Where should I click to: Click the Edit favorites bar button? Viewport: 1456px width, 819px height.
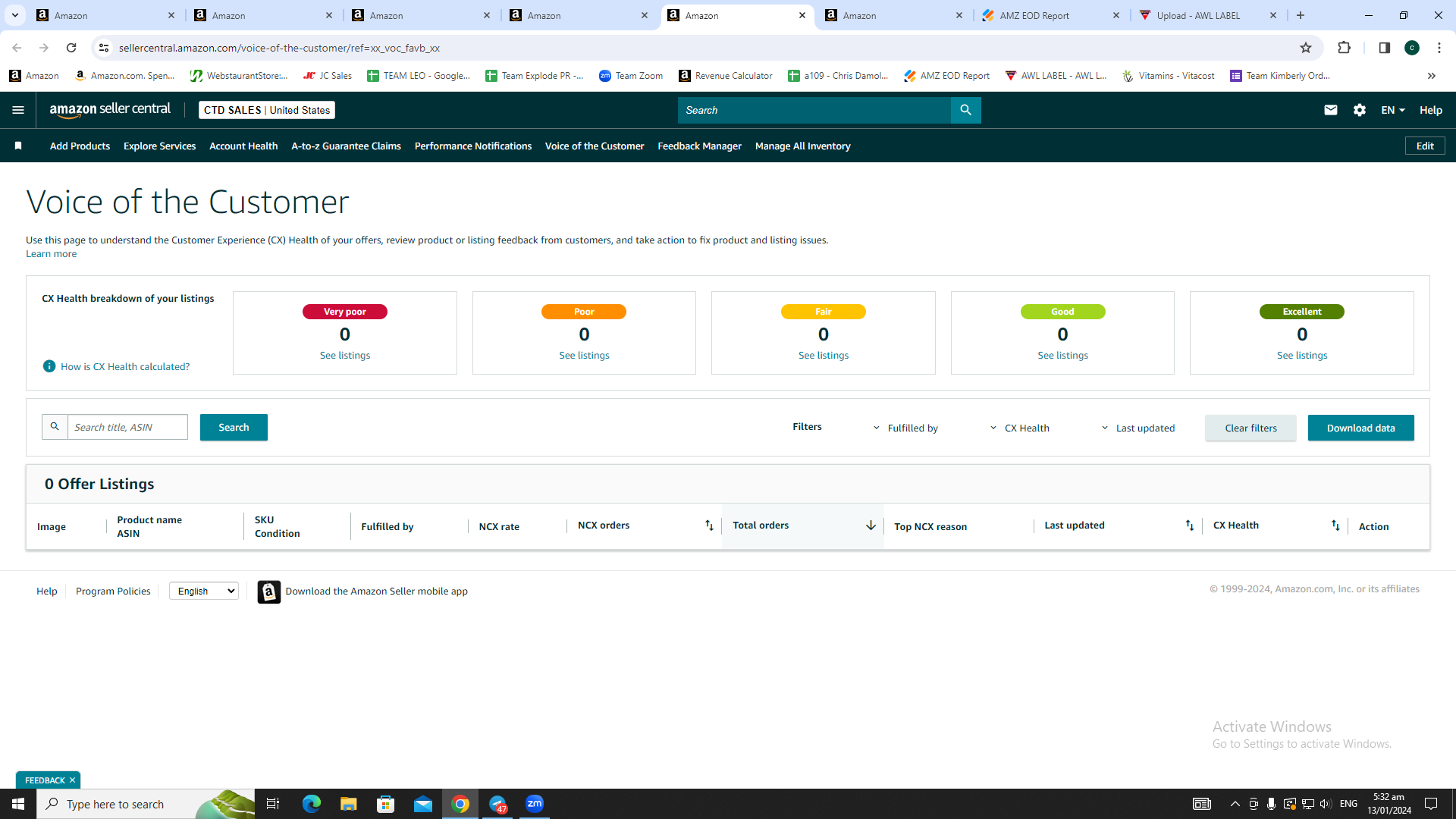pos(1425,146)
